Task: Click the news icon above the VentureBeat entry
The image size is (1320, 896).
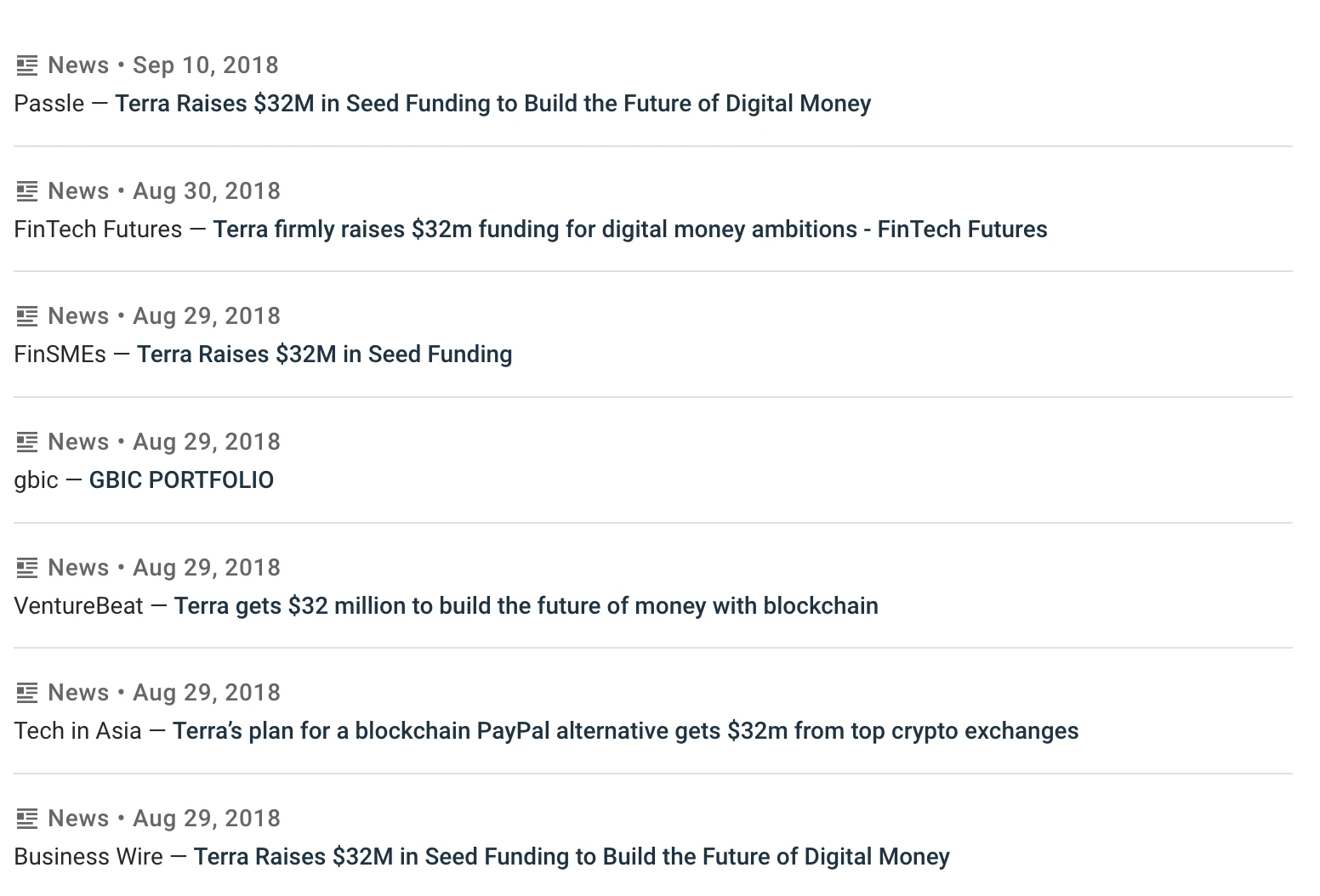Action: [x=27, y=568]
